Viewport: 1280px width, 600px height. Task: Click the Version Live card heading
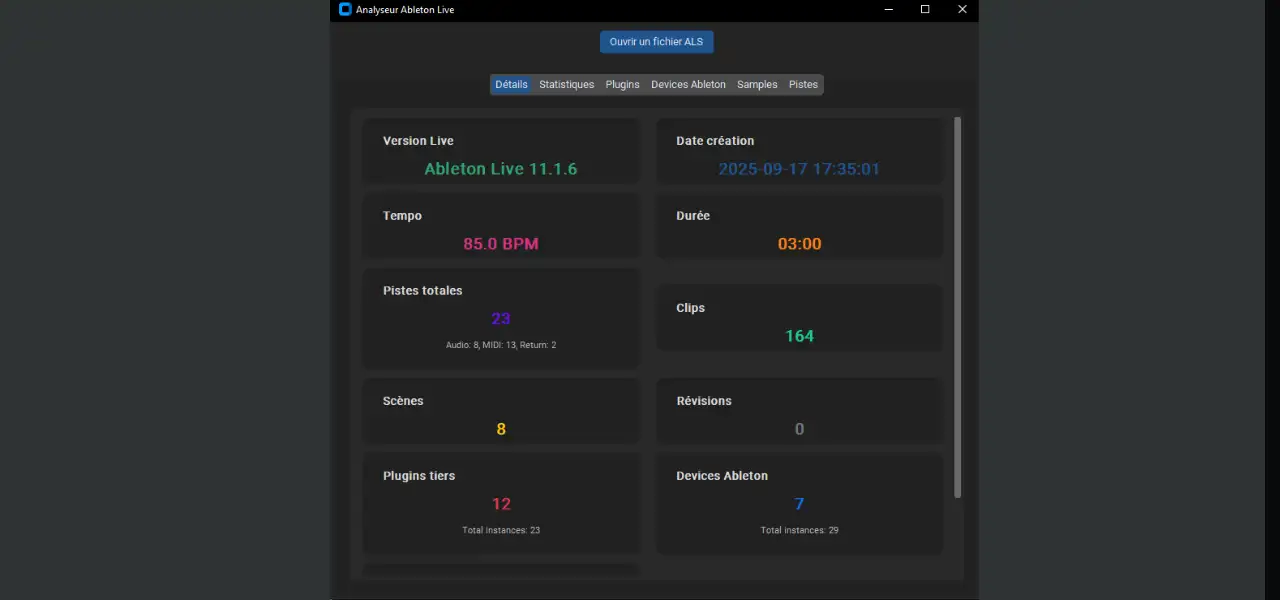[x=418, y=141]
